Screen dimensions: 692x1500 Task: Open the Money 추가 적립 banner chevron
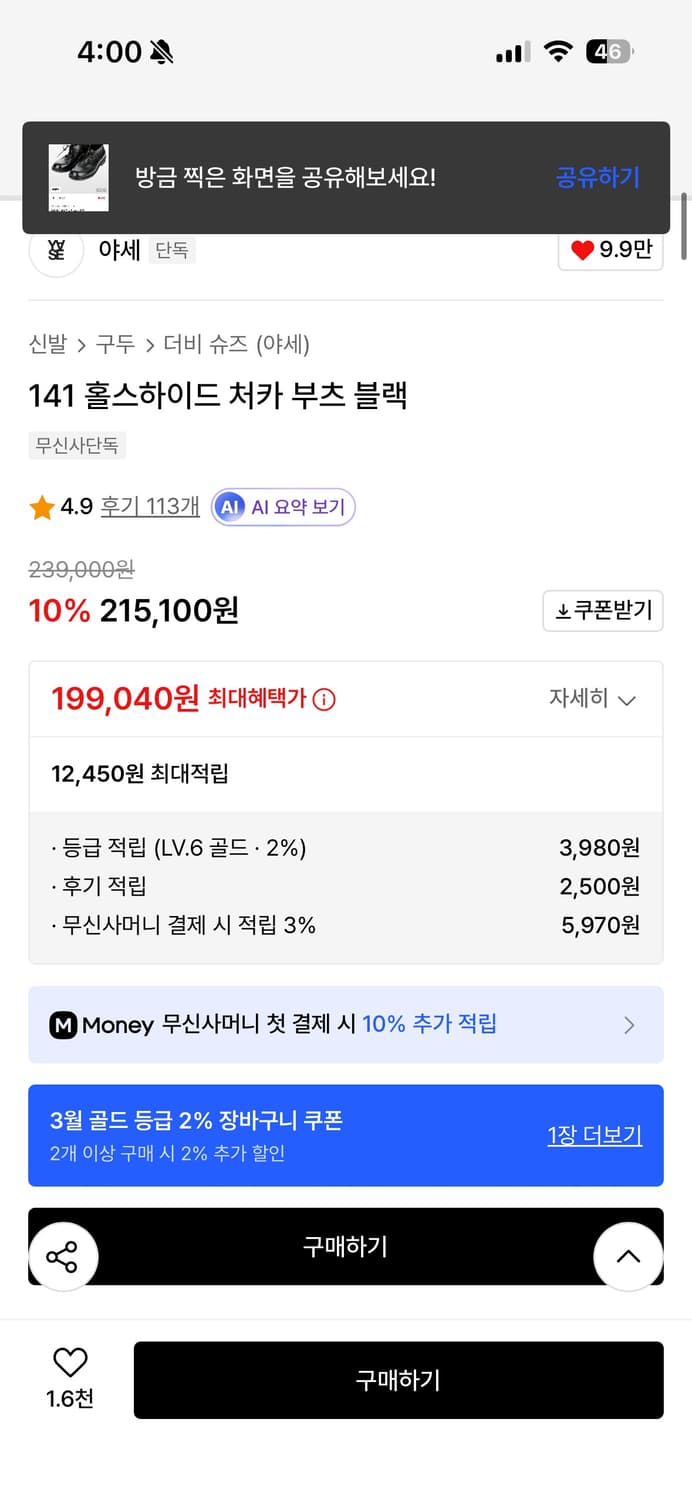coord(629,1024)
